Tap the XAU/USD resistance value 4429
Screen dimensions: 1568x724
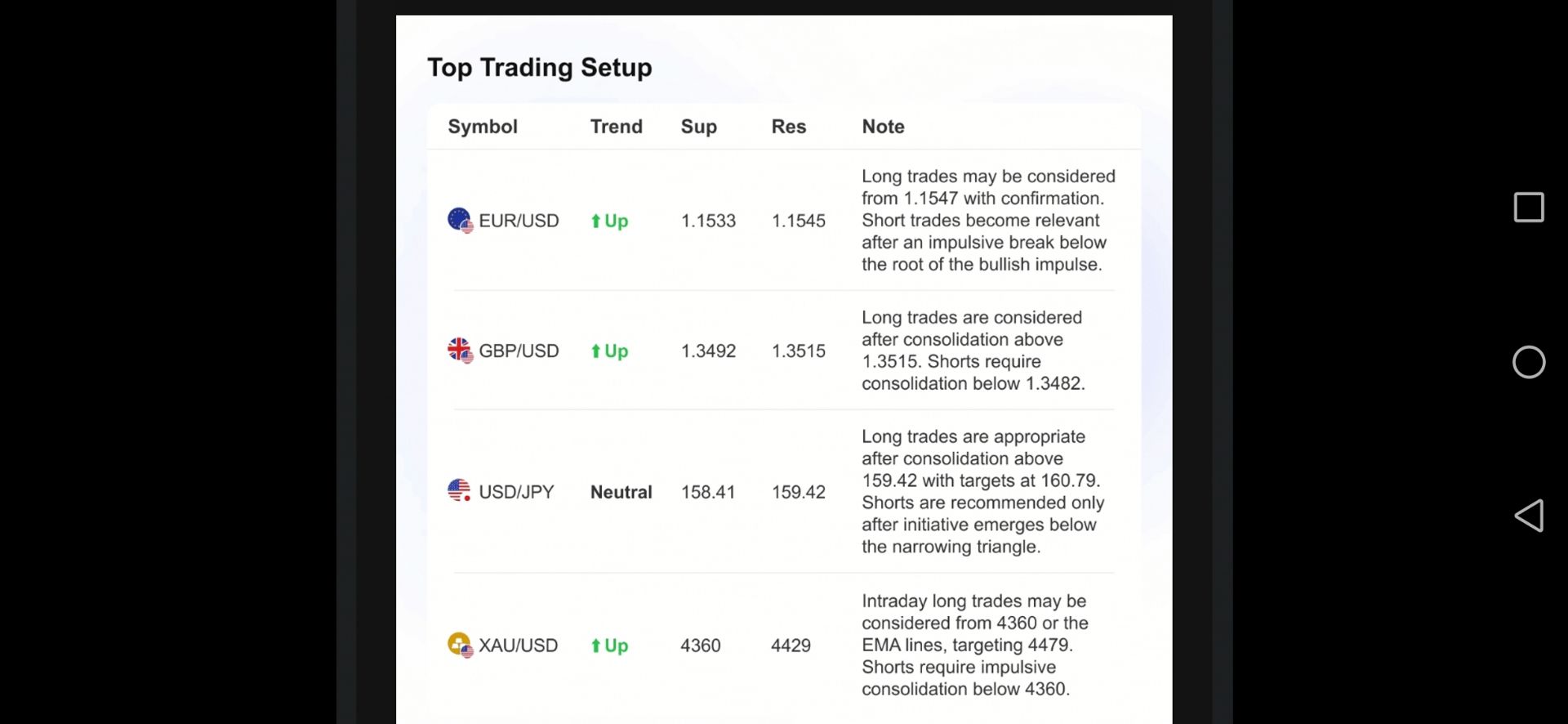coord(791,646)
